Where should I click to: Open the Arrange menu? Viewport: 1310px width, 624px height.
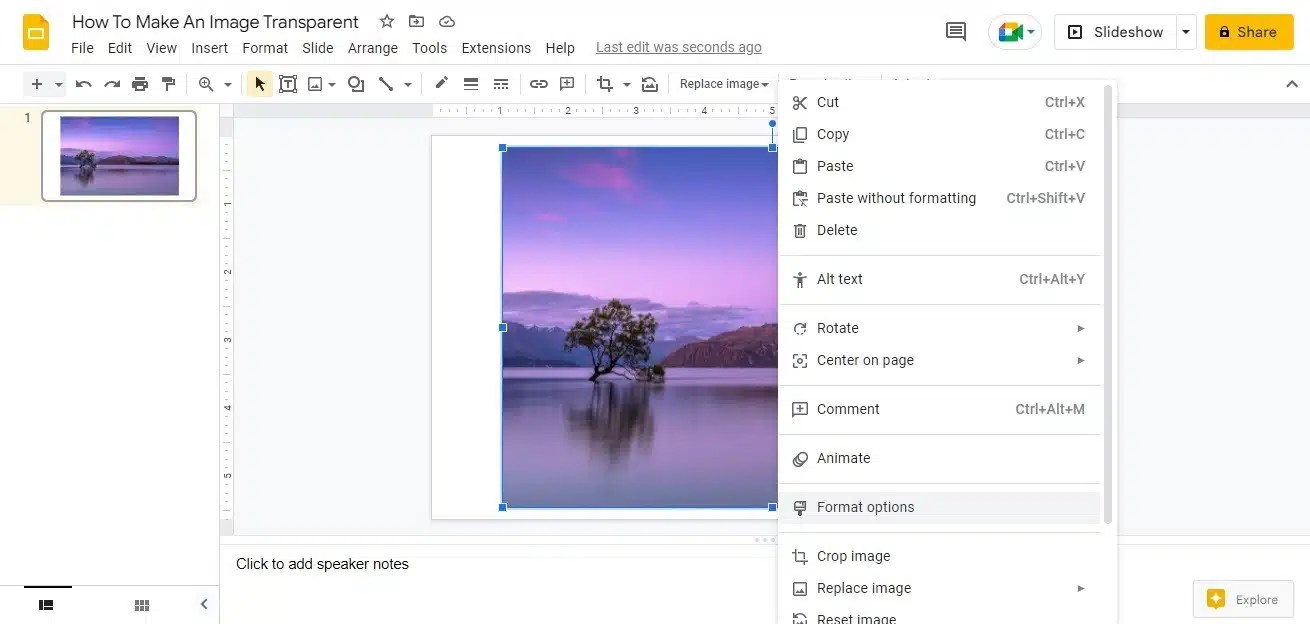click(373, 48)
